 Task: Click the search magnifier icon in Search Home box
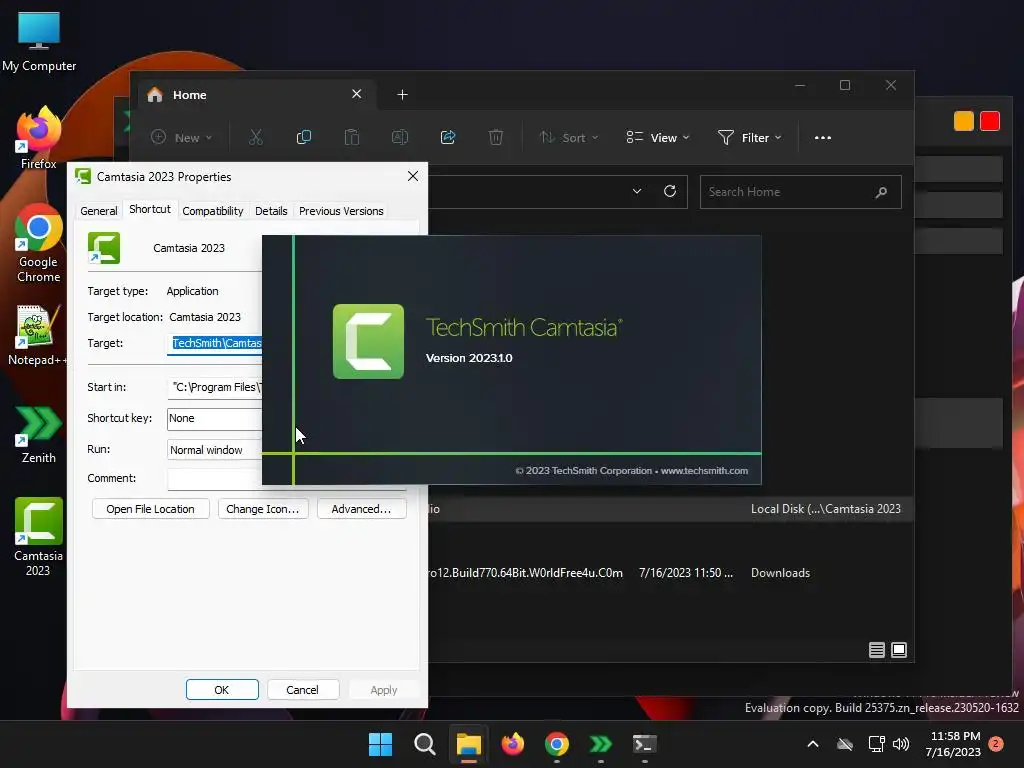[881, 192]
